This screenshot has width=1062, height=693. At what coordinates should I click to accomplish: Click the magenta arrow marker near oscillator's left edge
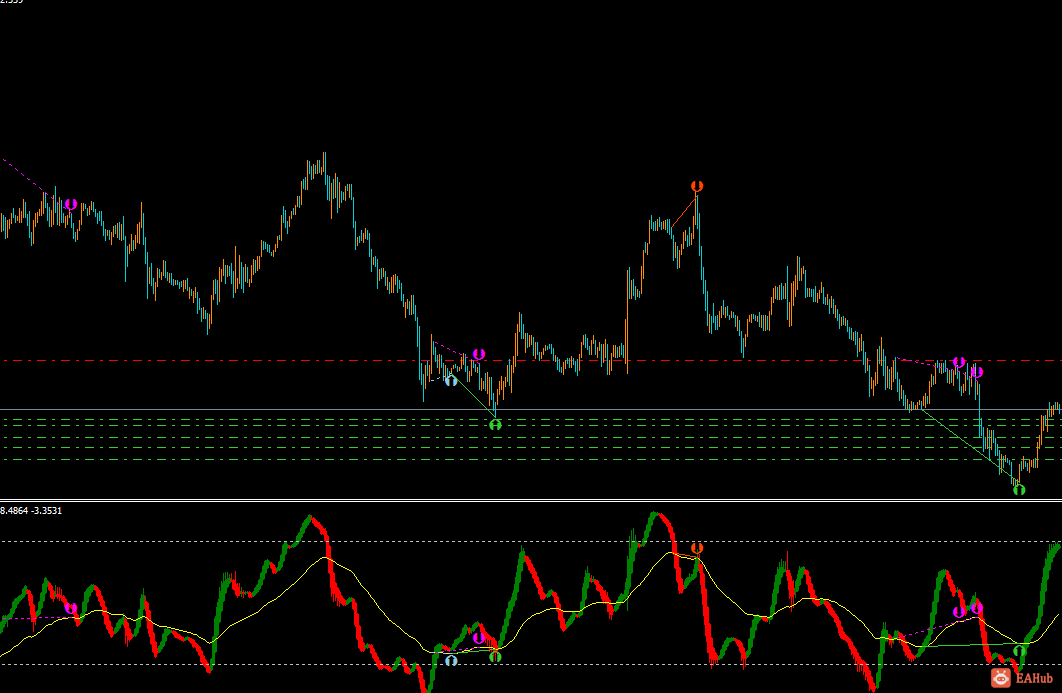pyautogui.click(x=70, y=608)
